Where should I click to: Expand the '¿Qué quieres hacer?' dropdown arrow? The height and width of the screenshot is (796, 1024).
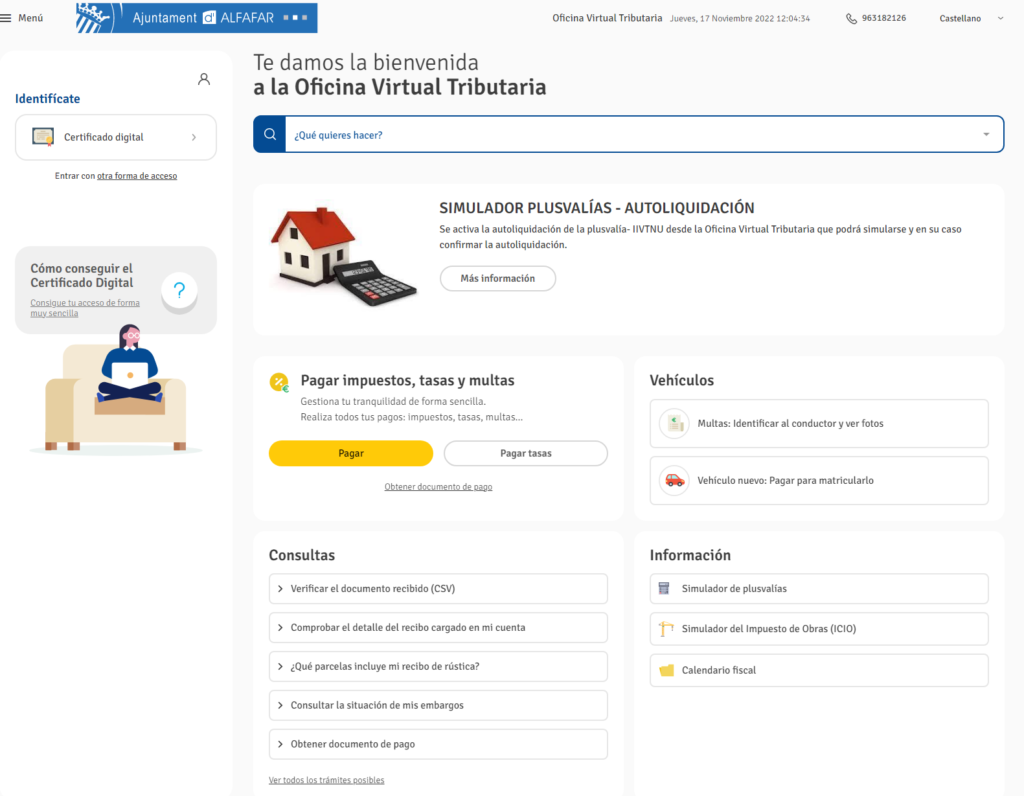pos(985,135)
